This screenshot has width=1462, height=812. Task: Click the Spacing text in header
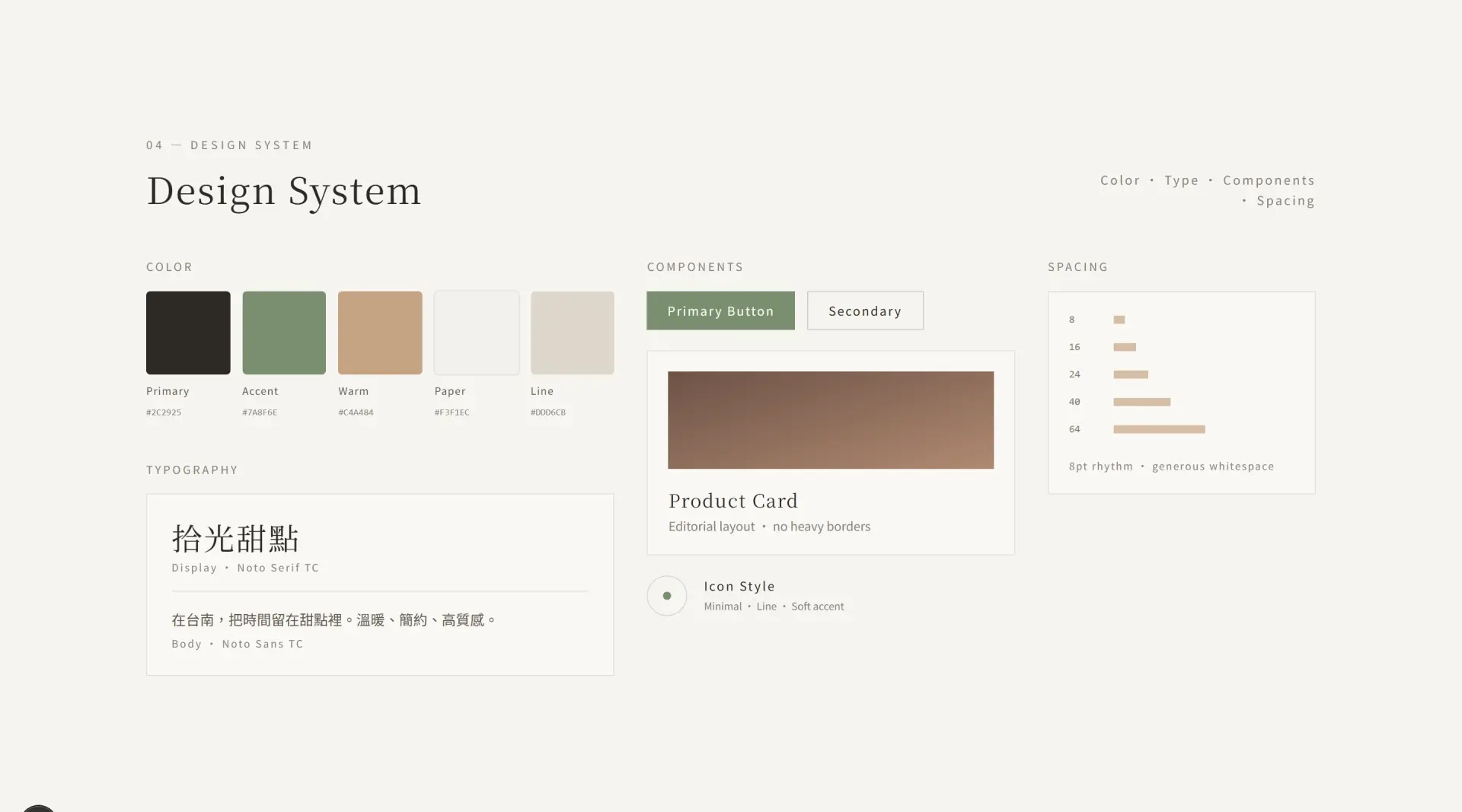(1285, 201)
